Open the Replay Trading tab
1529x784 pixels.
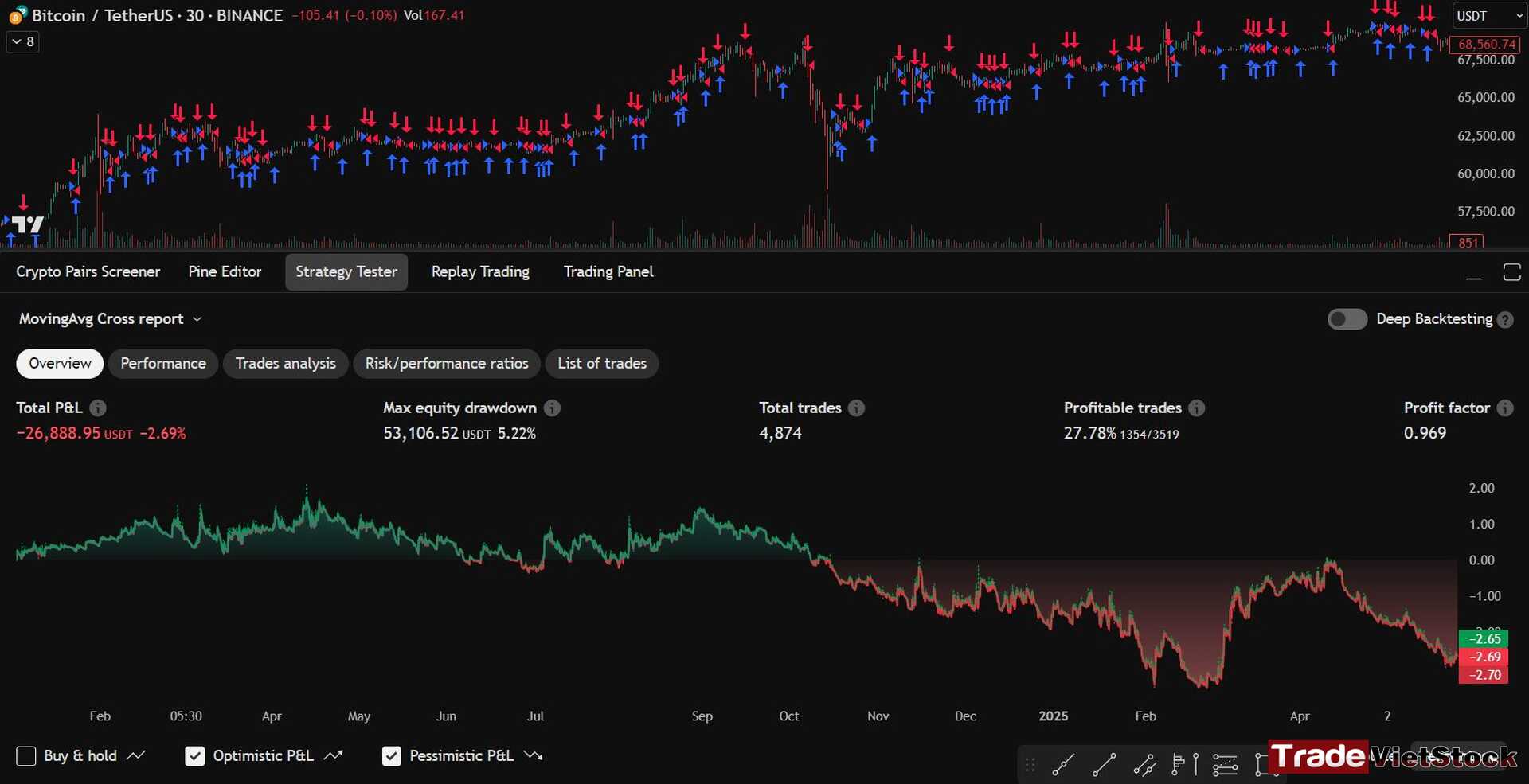480,271
